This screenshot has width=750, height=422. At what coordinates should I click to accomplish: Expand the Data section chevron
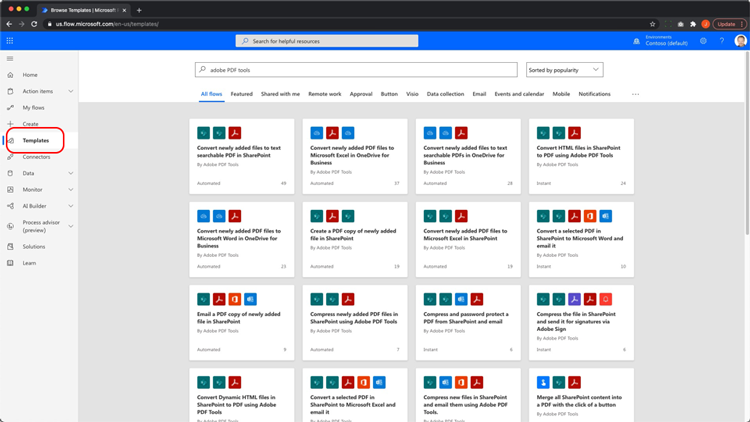click(x=71, y=173)
